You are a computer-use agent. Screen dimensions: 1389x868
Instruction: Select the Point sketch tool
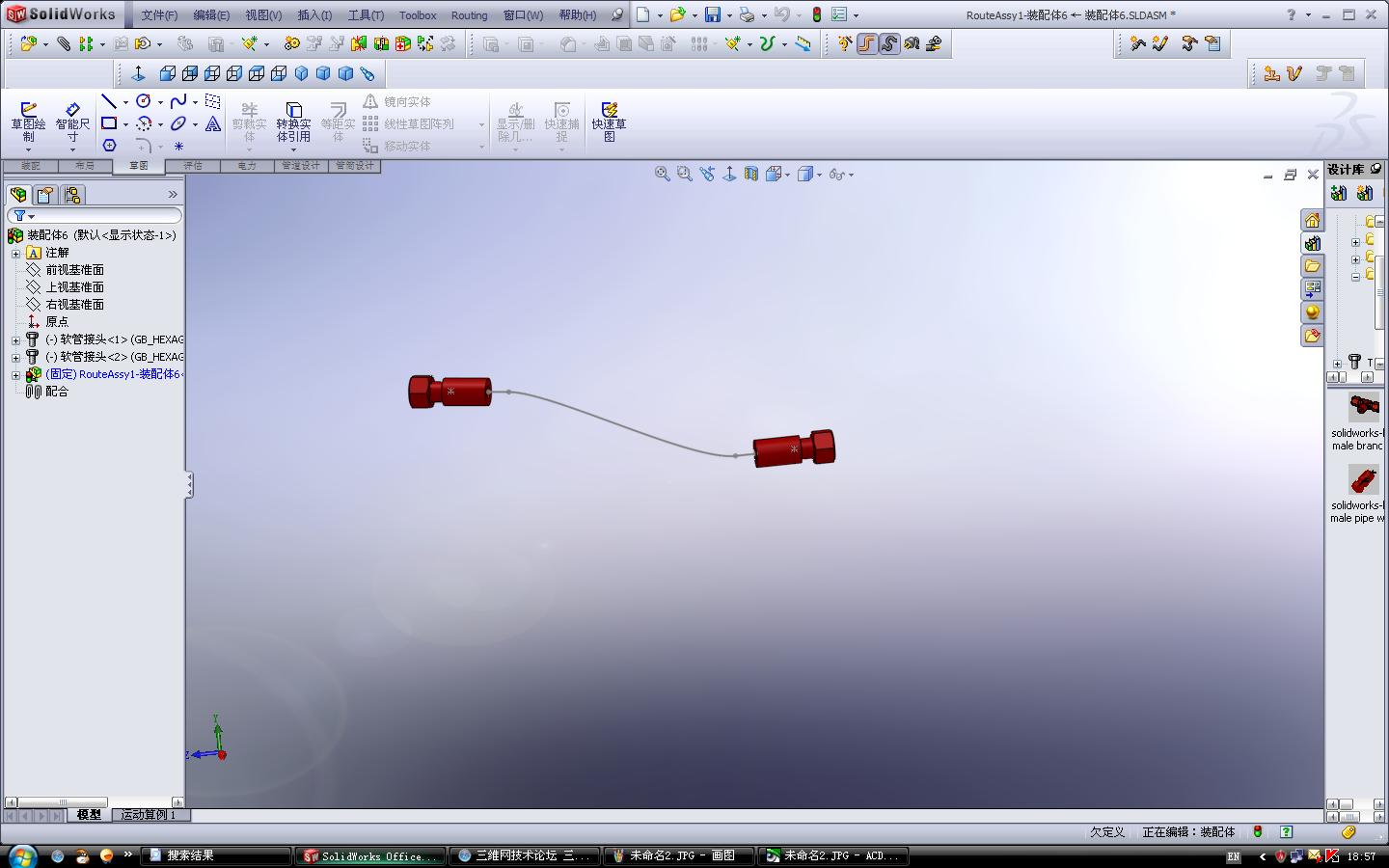[178, 146]
